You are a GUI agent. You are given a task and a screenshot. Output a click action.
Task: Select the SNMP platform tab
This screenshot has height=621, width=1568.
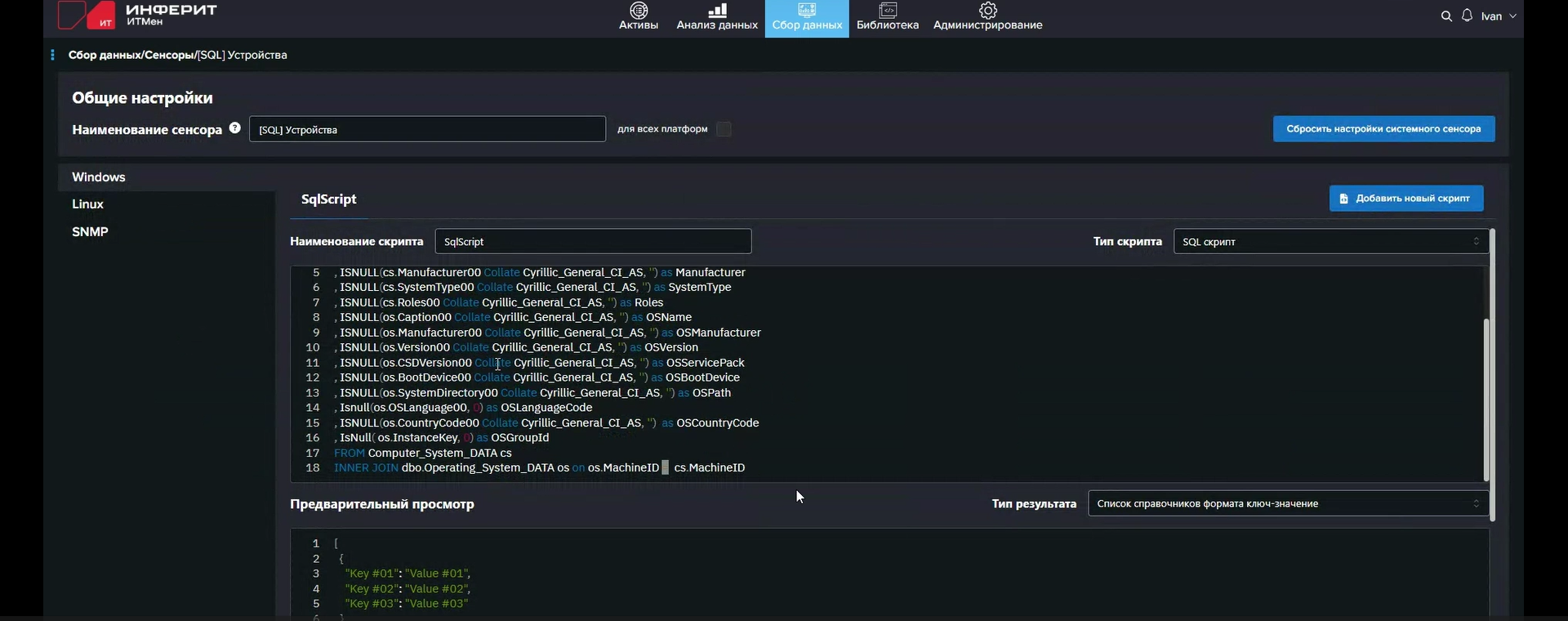point(90,232)
